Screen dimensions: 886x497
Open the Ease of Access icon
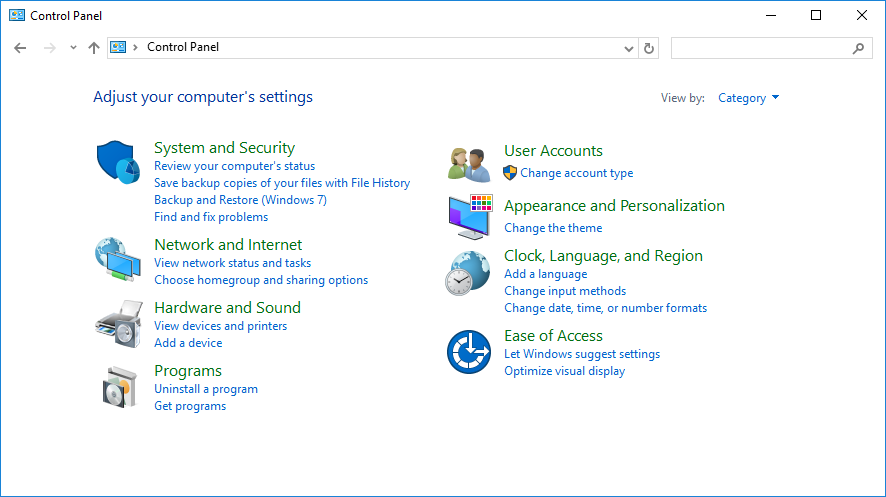point(468,352)
